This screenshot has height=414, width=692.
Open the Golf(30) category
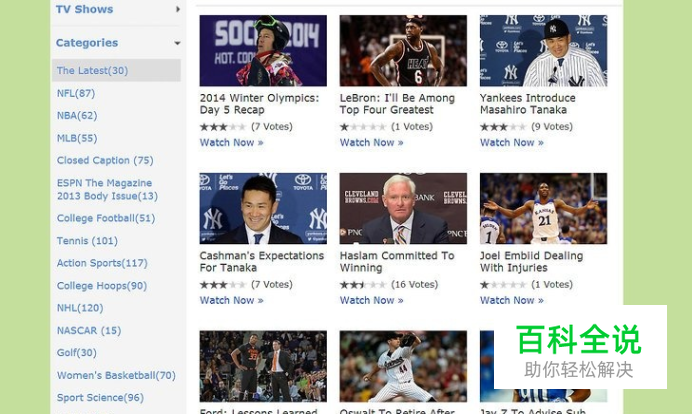76,353
